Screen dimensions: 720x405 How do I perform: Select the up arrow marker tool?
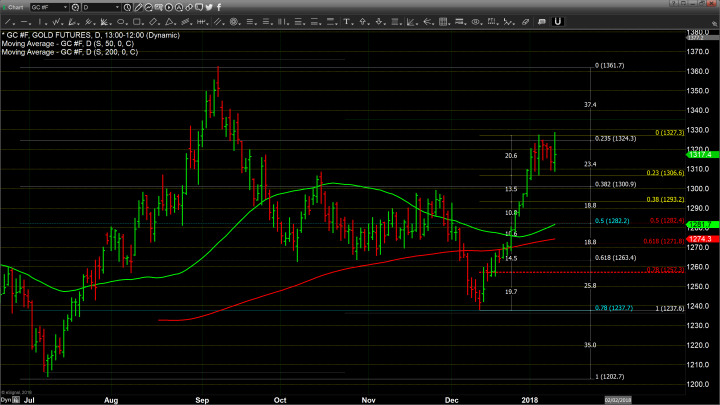[x=363, y=22]
